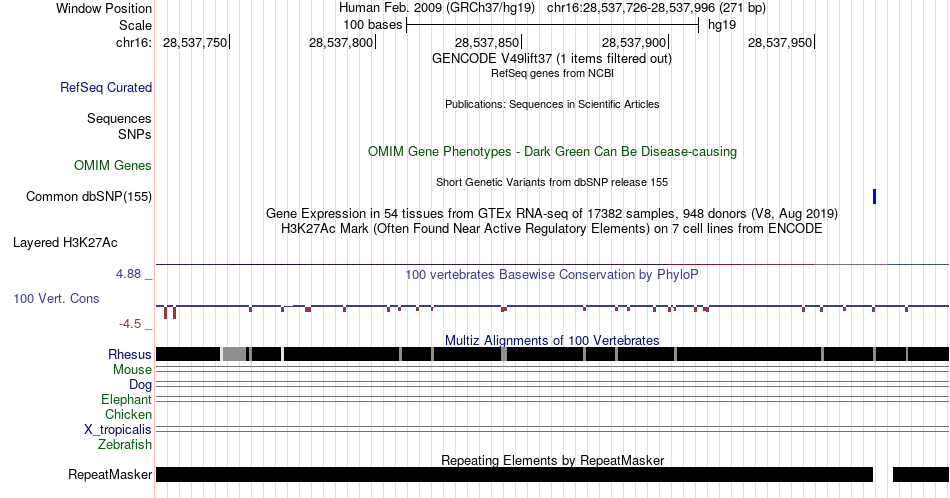Click the 100 bases scale bar
The image size is (950, 498).
pos(553,25)
